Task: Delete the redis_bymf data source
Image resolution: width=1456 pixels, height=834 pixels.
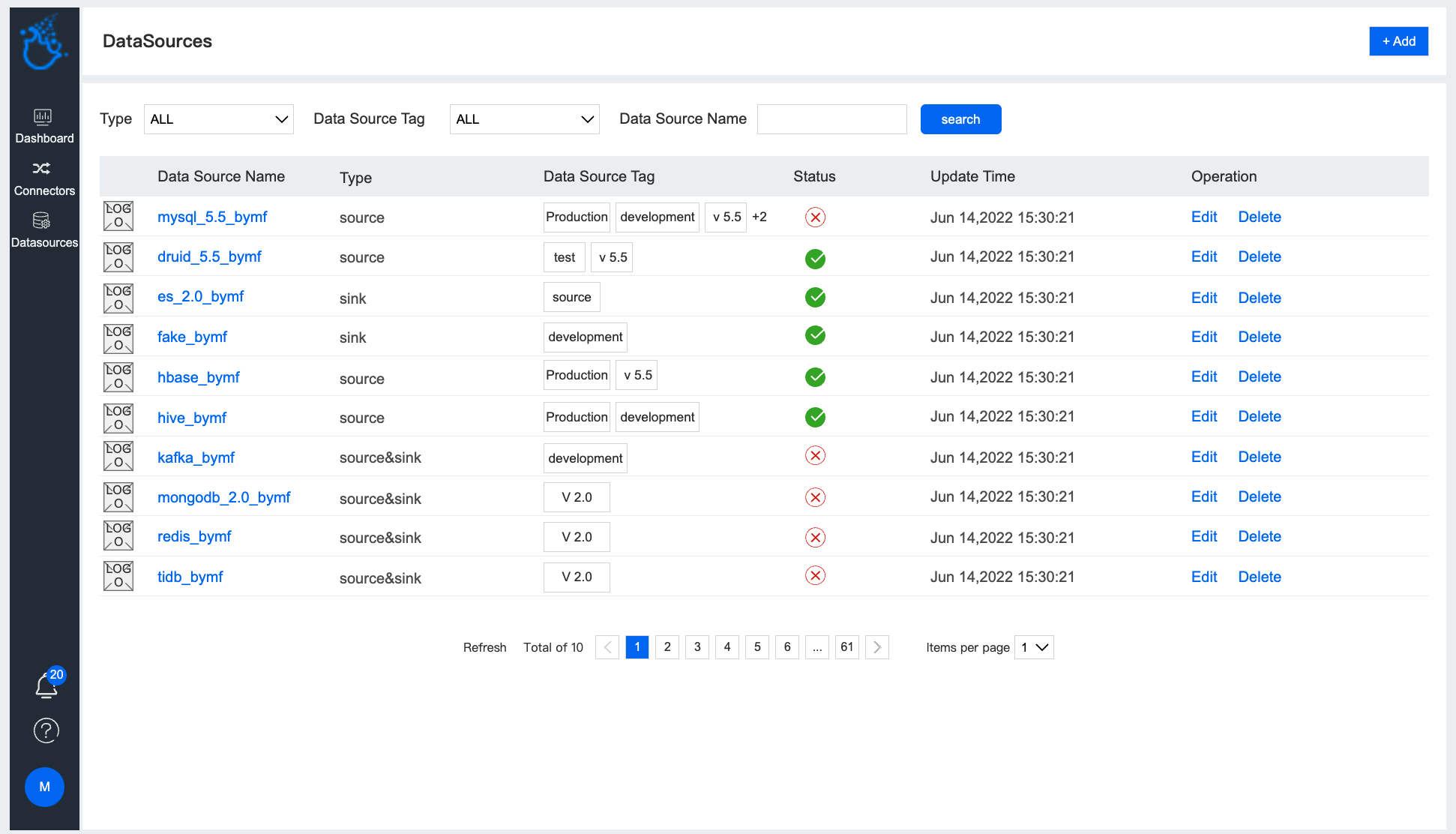Action: tap(1260, 536)
